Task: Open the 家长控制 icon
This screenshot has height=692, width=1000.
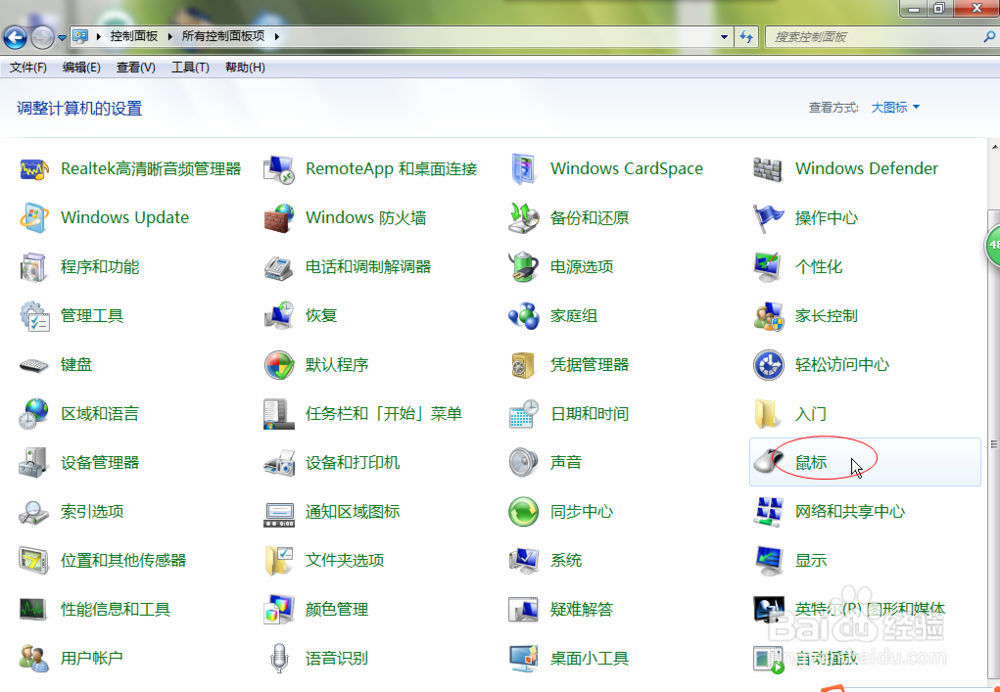Action: (x=768, y=316)
